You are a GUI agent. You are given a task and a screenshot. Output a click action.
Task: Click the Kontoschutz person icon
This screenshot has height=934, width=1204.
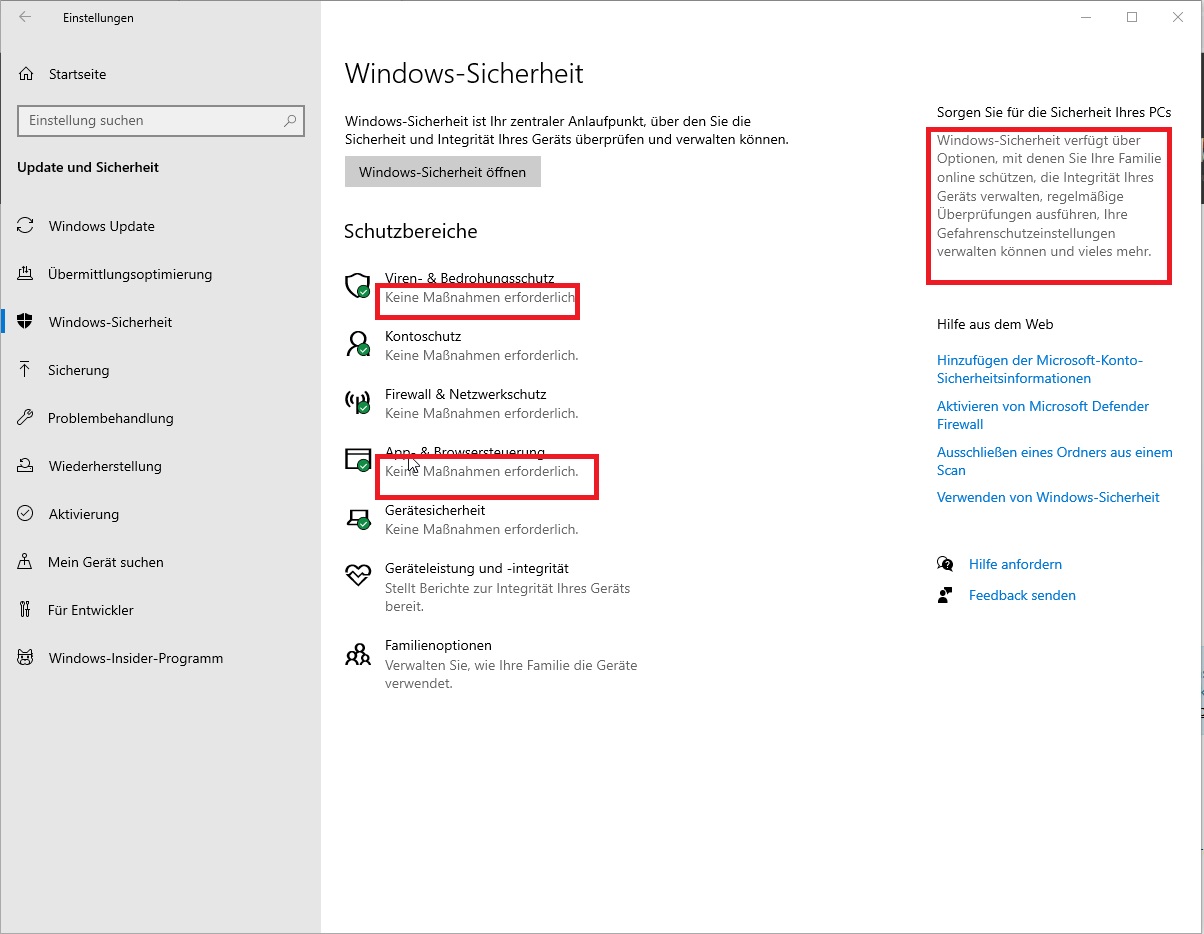pyautogui.click(x=358, y=344)
